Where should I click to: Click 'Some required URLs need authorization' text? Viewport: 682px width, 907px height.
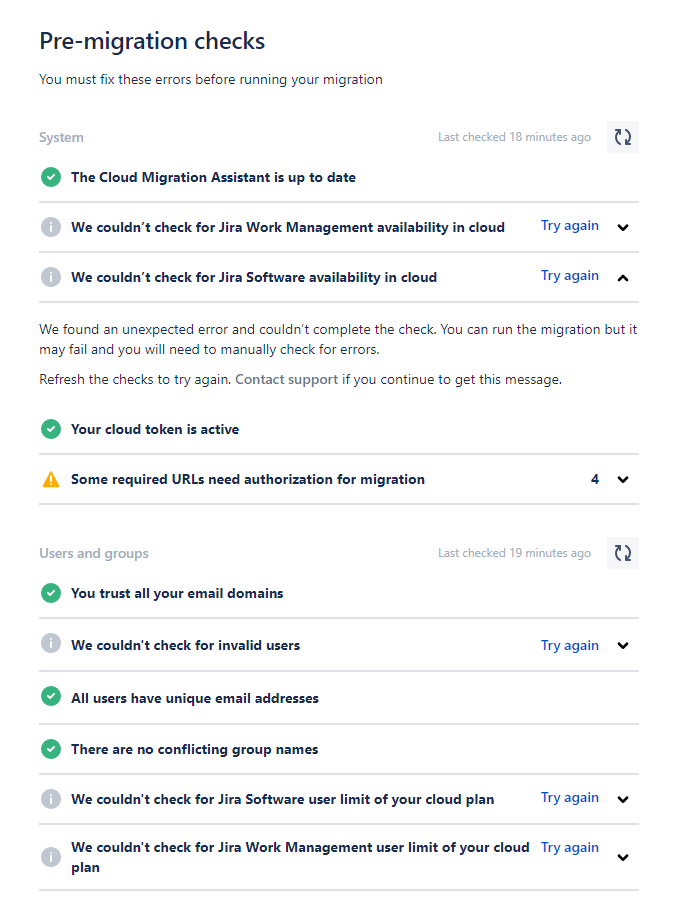point(248,480)
